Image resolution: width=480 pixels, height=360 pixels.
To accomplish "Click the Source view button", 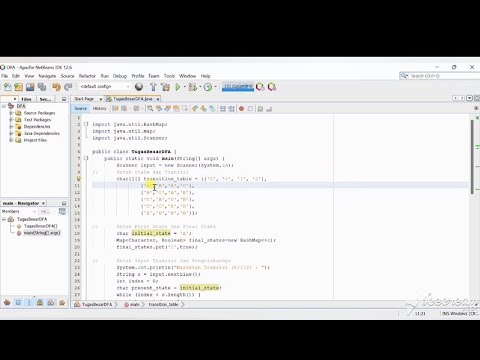I will (x=80, y=108).
